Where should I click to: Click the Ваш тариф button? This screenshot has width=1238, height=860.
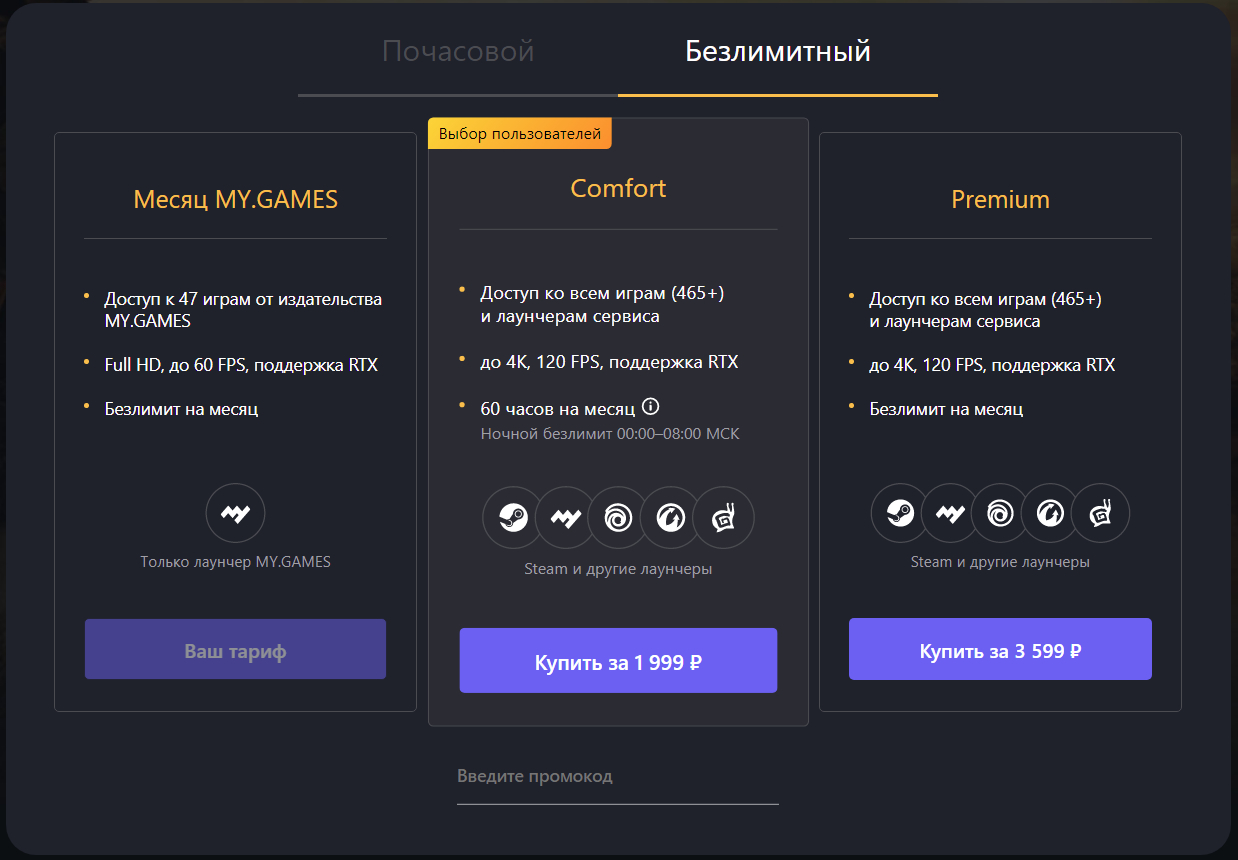coord(235,650)
